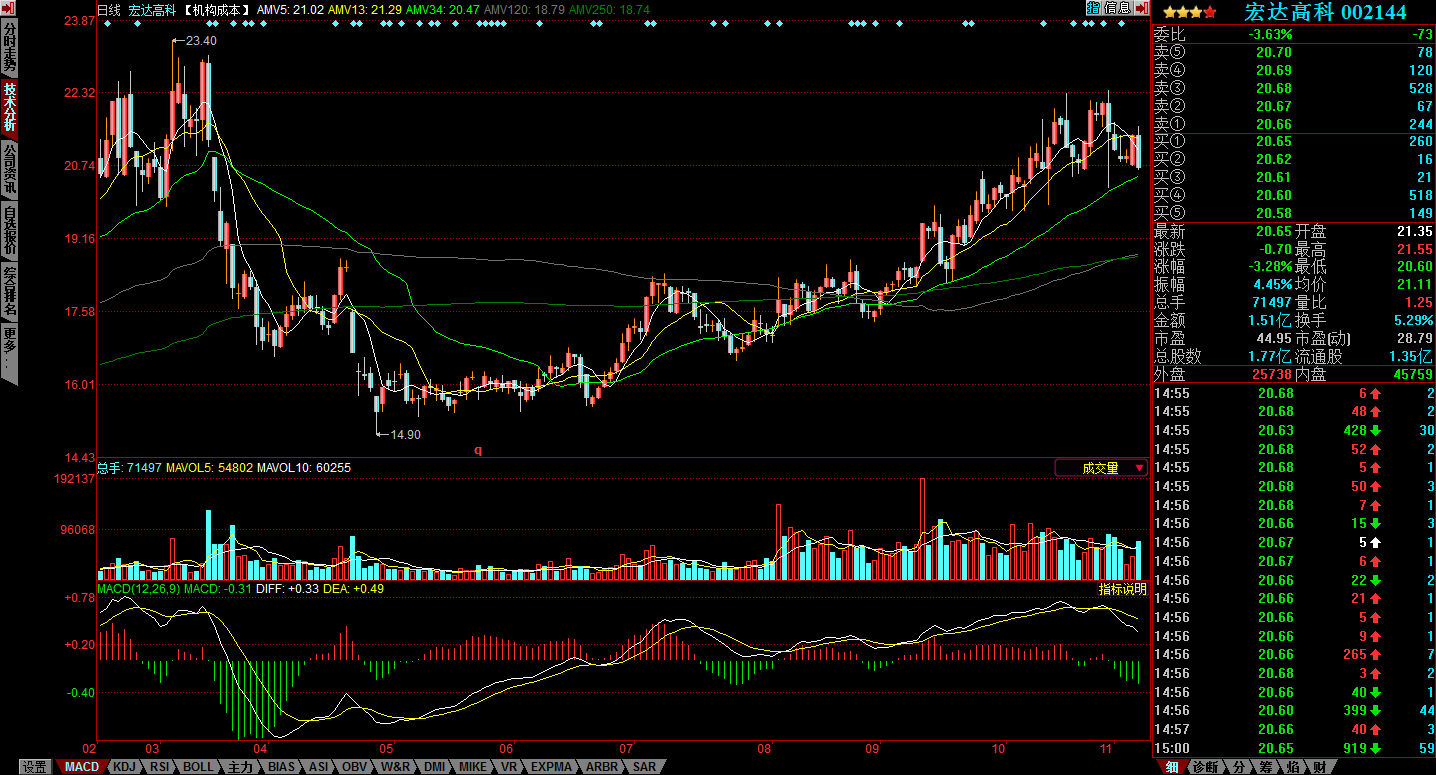Click the MACD(12,26,9) parameter label

[x=139, y=589]
